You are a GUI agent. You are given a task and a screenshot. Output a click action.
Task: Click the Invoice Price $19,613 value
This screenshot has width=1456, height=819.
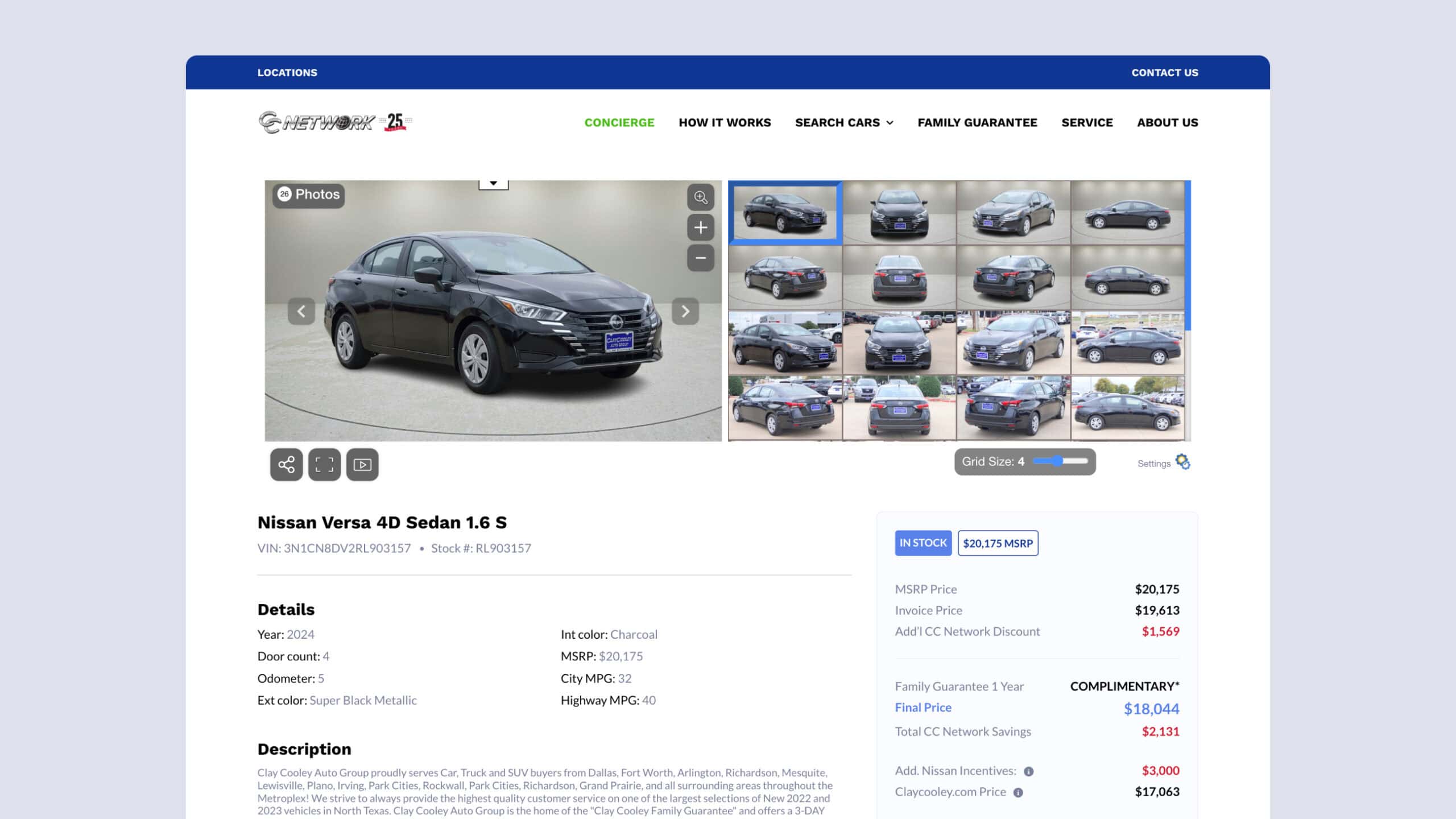click(1157, 610)
